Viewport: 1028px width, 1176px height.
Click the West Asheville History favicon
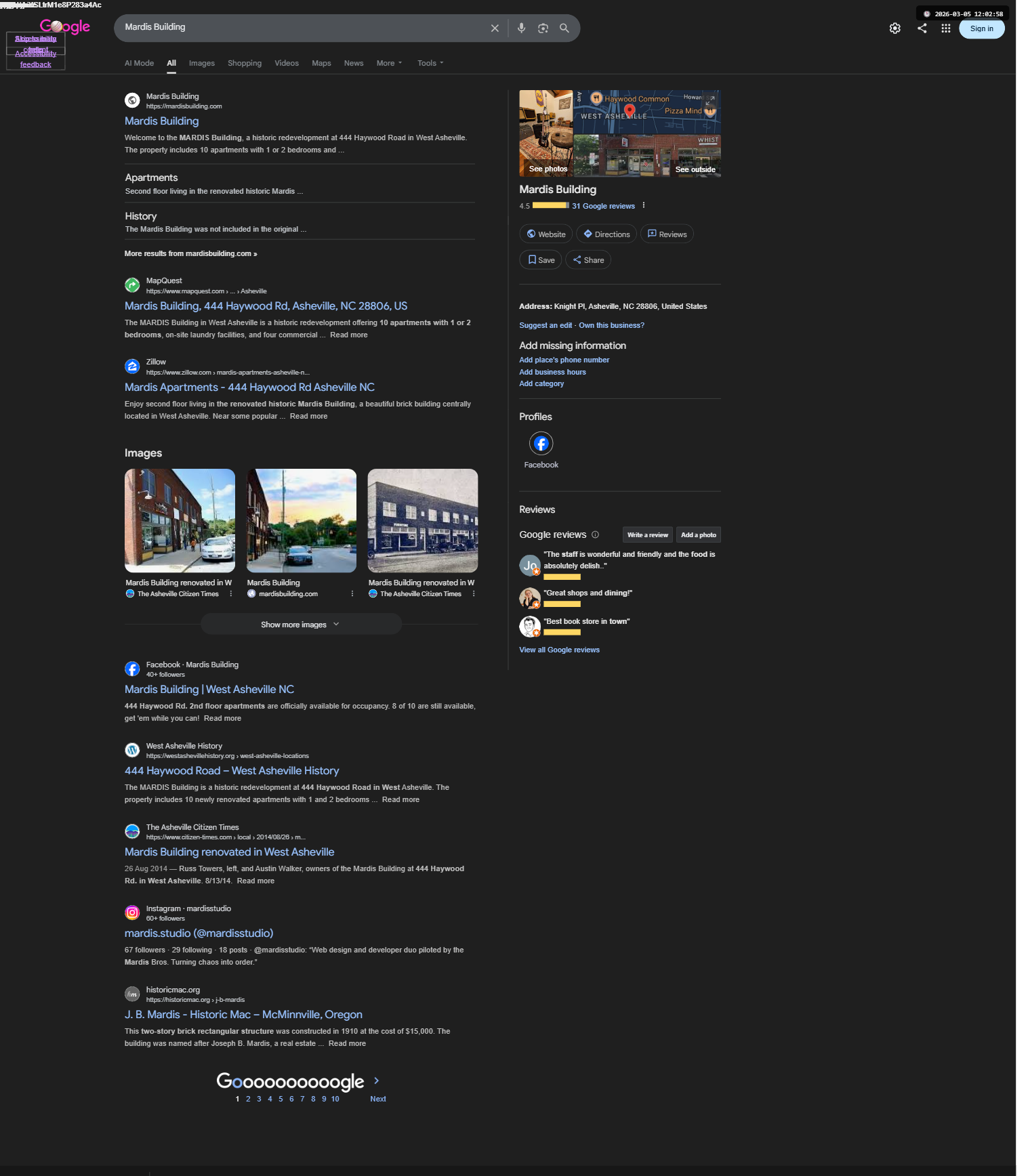click(132, 751)
